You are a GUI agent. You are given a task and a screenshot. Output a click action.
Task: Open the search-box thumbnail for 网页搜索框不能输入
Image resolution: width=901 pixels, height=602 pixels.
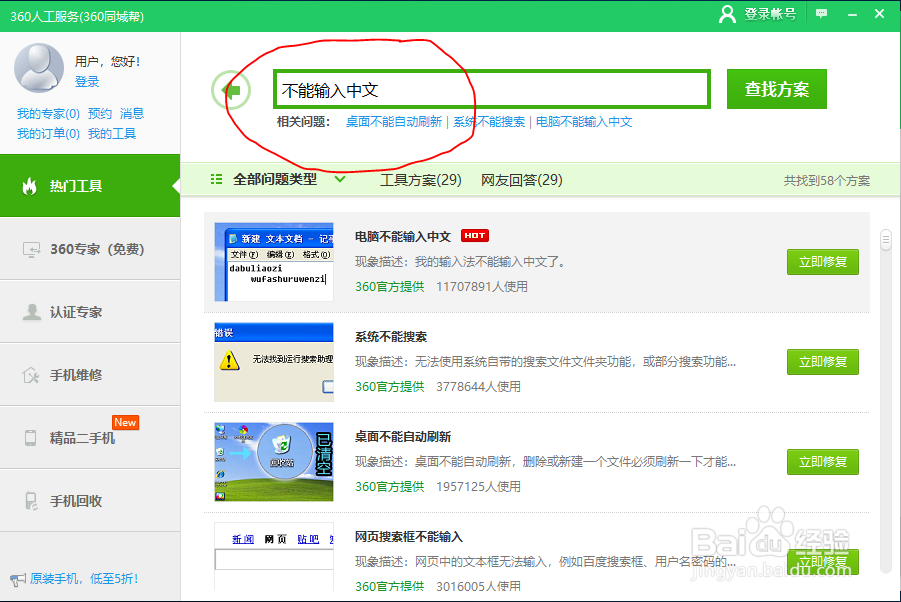274,557
